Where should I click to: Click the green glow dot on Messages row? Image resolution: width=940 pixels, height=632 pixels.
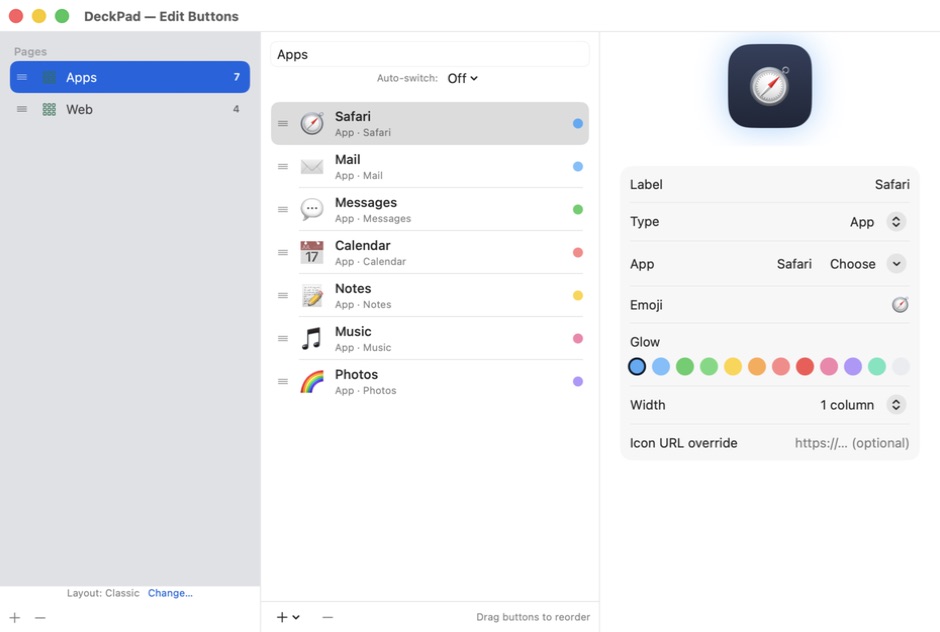(x=578, y=209)
